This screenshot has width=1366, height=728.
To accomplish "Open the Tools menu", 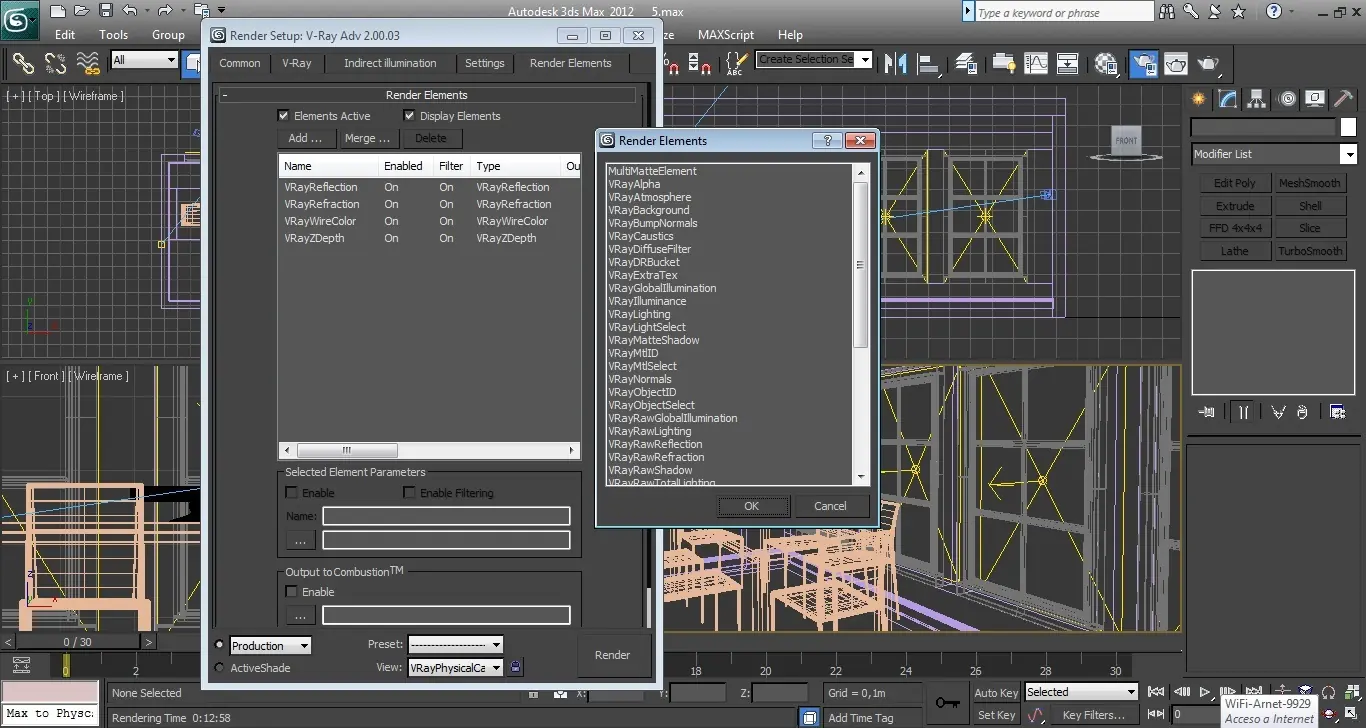I will pos(113,34).
